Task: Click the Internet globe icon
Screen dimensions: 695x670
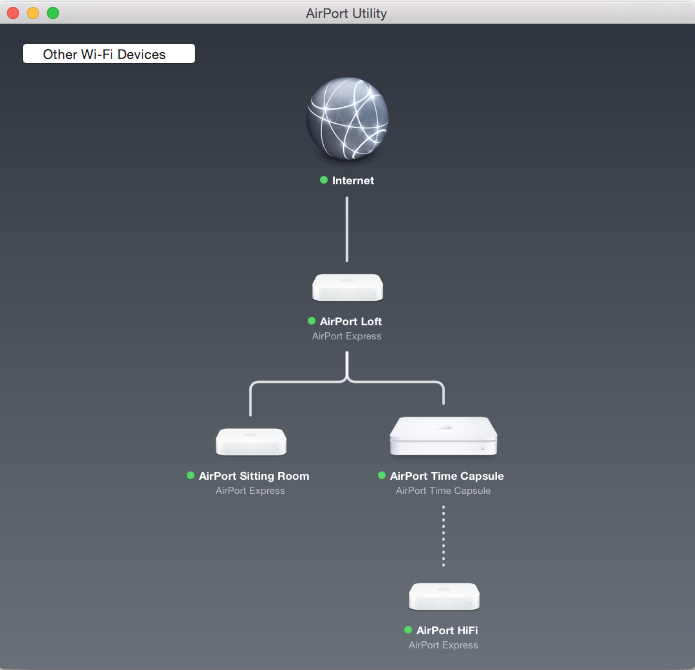Action: coord(347,118)
